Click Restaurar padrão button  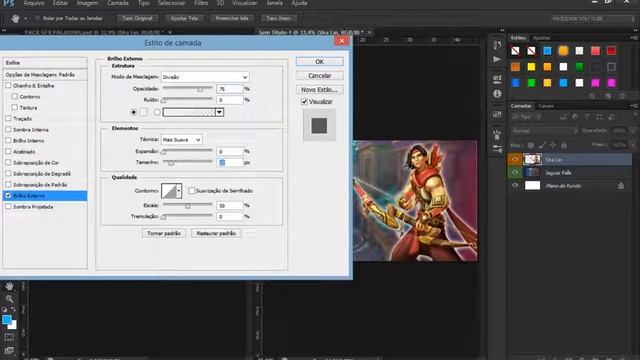216,233
